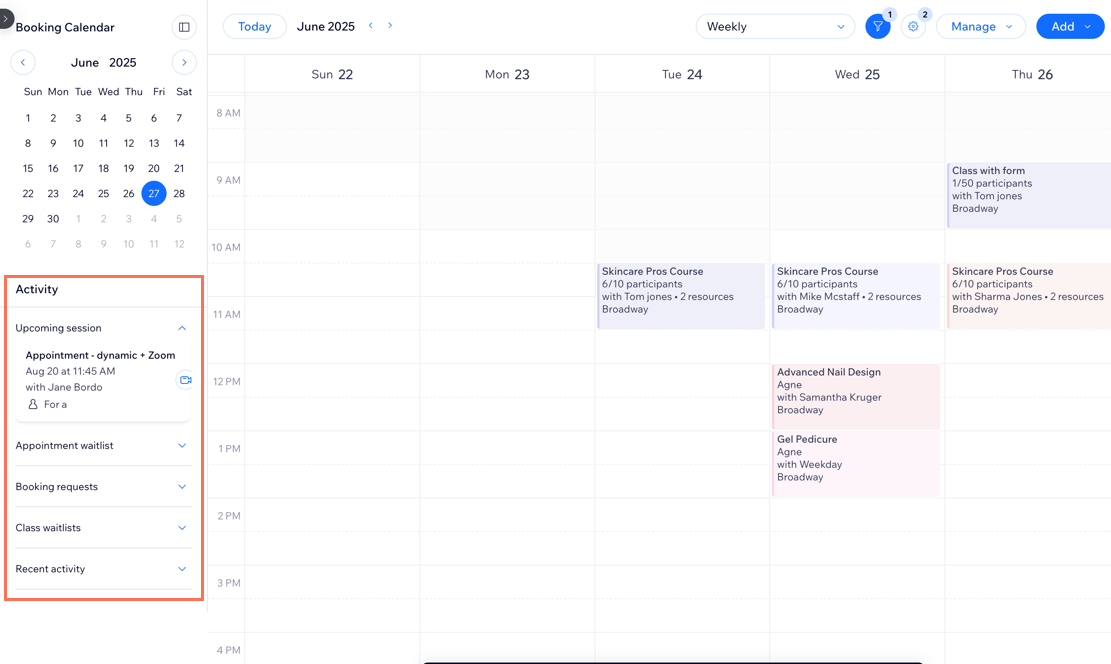This screenshot has height=664, width=1111.
Task: Open calendar settings gear icon
Action: tap(913, 27)
